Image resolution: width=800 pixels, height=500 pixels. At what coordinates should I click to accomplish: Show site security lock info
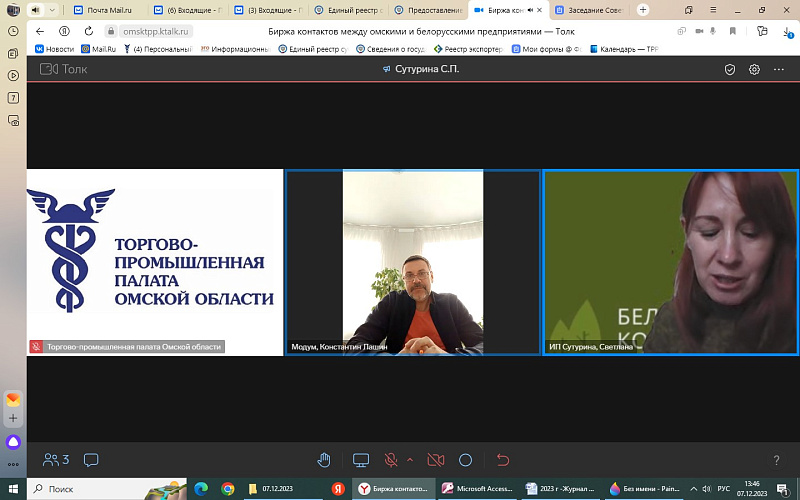click(x=111, y=31)
